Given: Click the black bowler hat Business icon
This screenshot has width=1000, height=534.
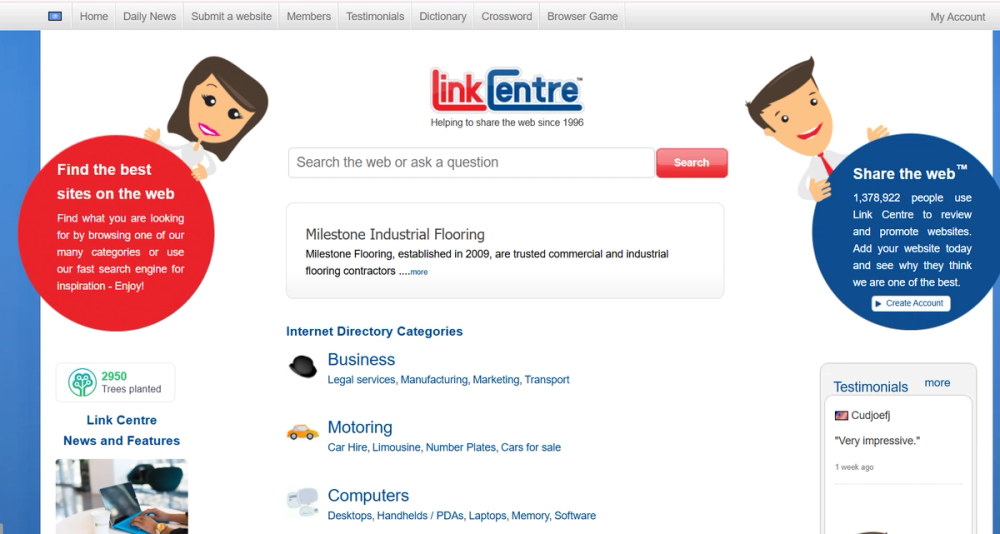Looking at the screenshot, I should [x=303, y=366].
